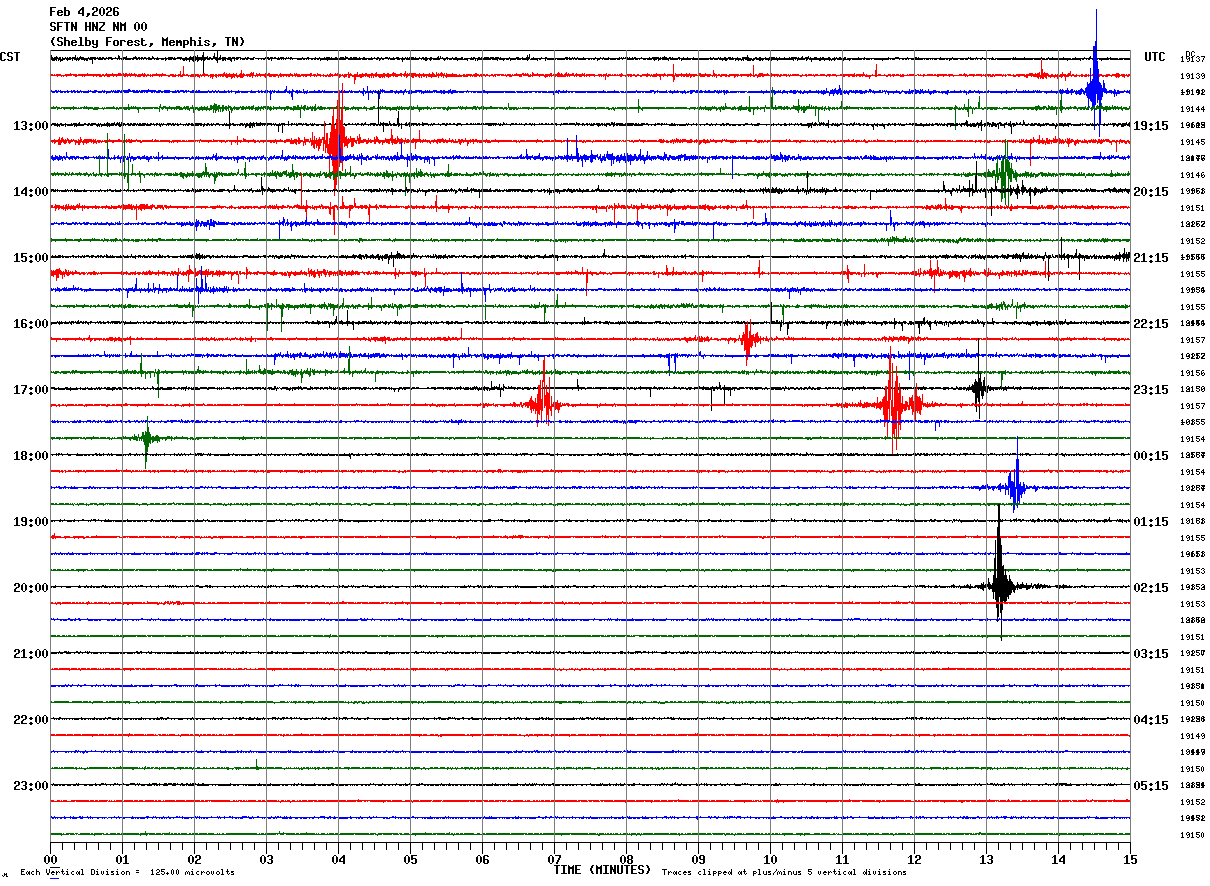The height and width of the screenshot is (886, 1210).
Task: Select the green event near minute 13.2 above 14:00
Action: 1004,174
